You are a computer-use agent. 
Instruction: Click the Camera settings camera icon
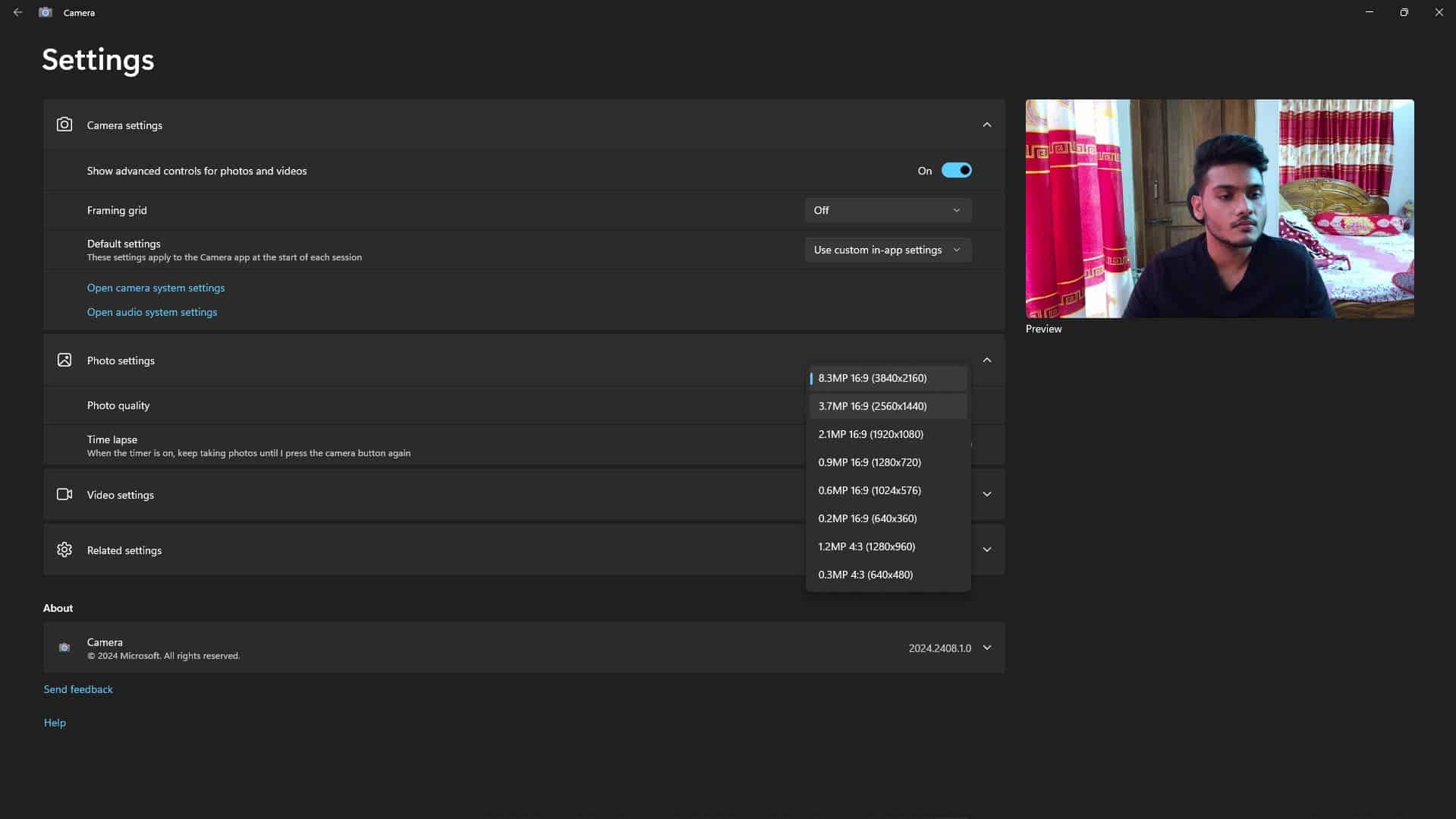pos(64,124)
